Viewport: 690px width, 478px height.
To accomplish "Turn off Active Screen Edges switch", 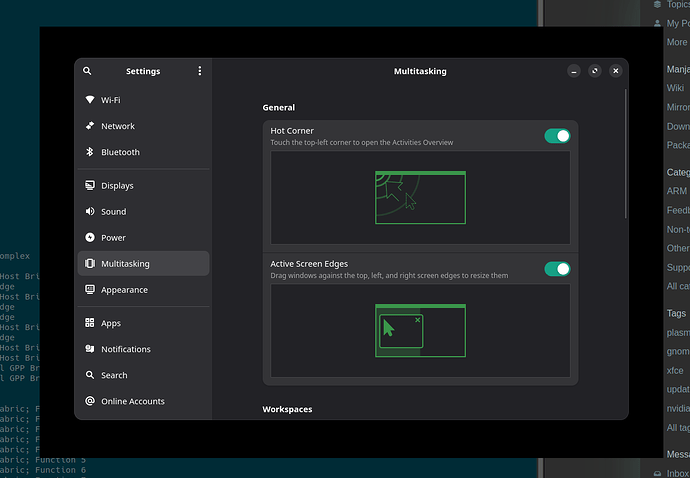I will tap(557, 269).
